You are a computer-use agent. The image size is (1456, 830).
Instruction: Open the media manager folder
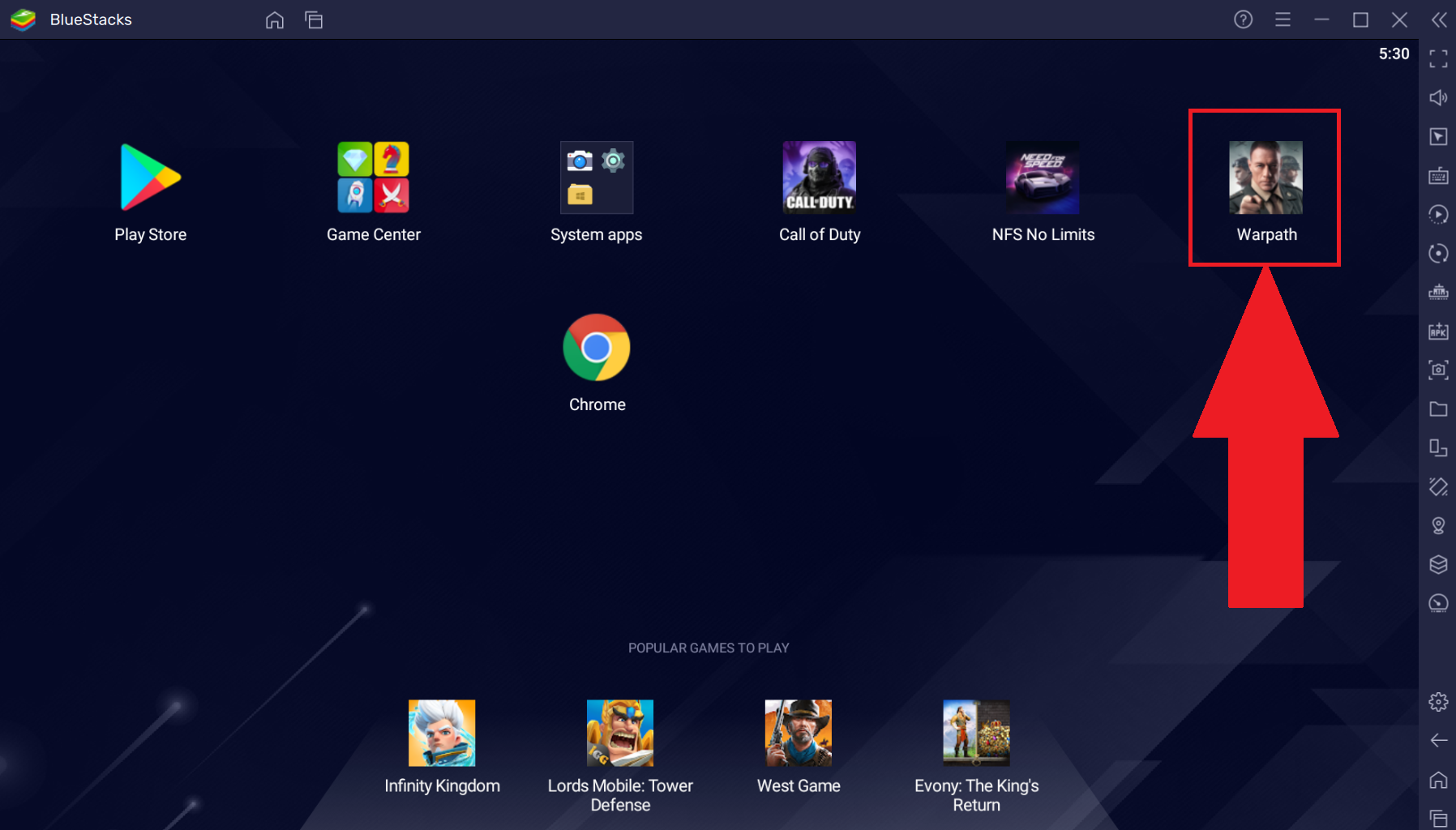1438,409
